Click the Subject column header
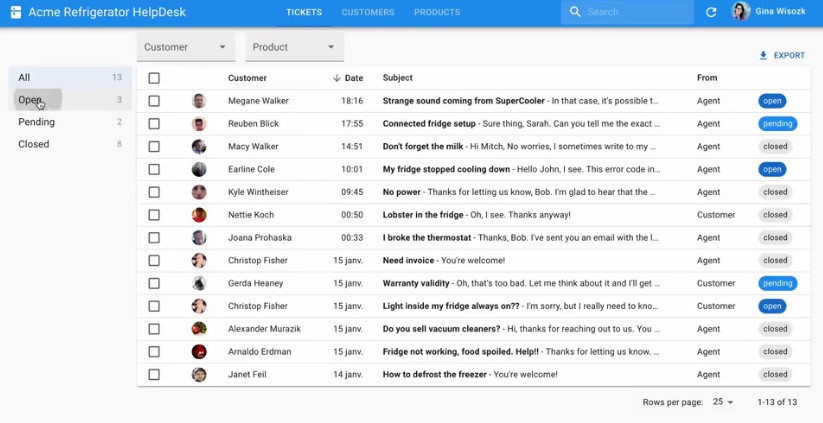The width and height of the screenshot is (823, 423). pyautogui.click(x=397, y=78)
